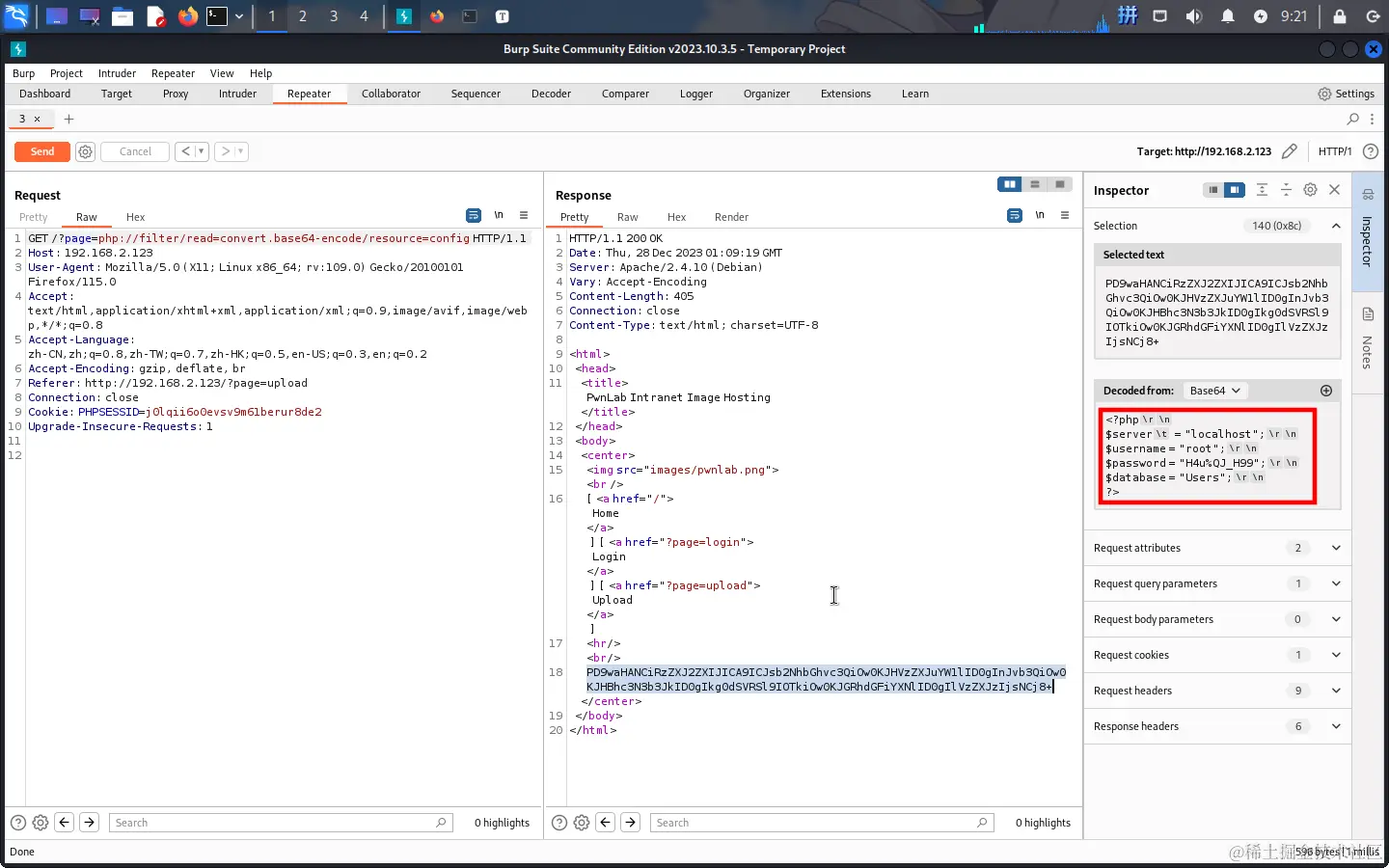
Task: Toggle request line wrapping icon
Action: tap(474, 215)
